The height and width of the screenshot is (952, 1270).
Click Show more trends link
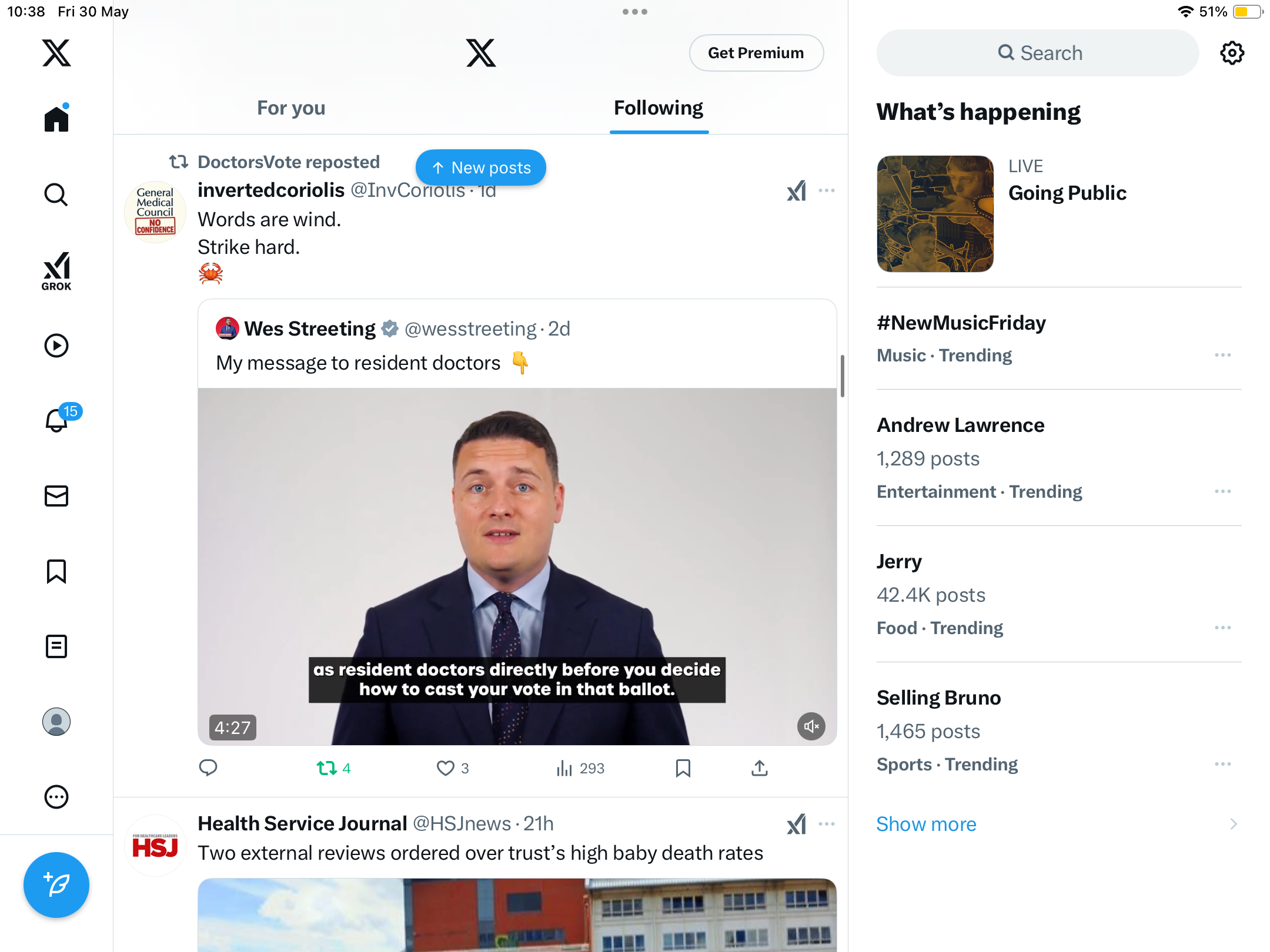pyautogui.click(x=926, y=824)
